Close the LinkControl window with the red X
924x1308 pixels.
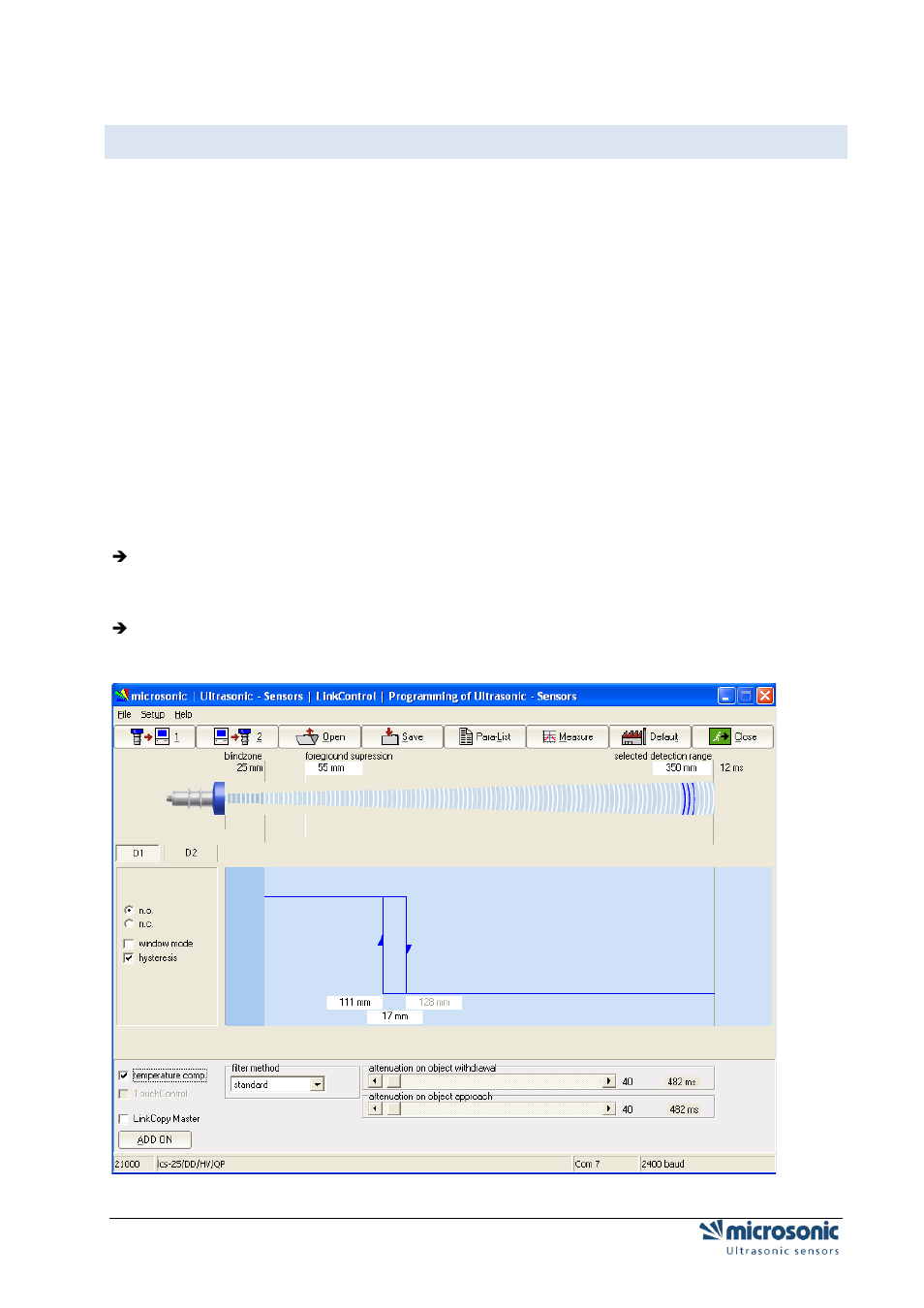tap(765, 696)
